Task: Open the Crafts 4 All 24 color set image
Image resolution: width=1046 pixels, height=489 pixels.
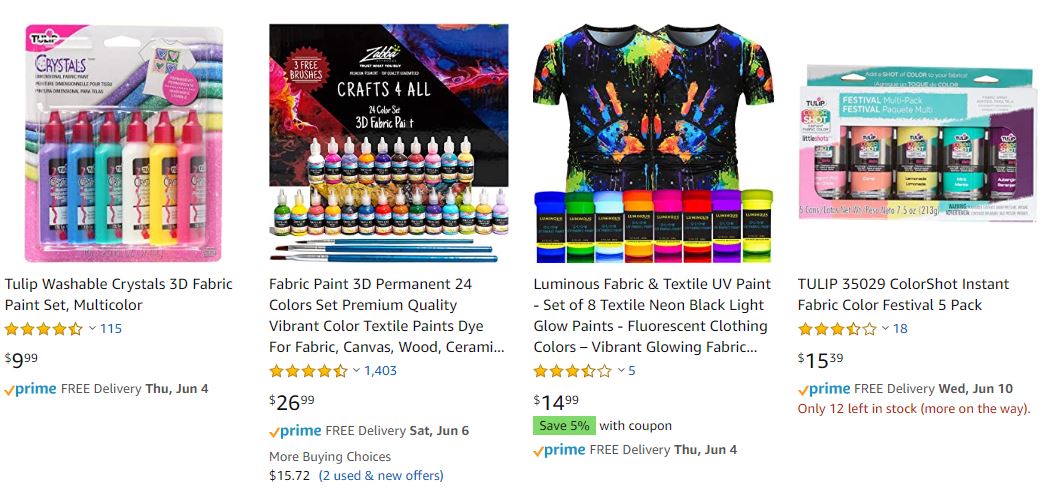Action: [388, 143]
